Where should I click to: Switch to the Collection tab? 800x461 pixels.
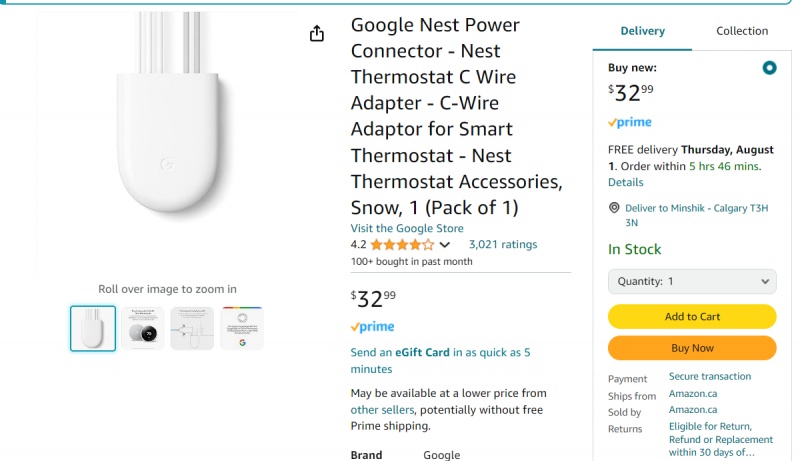click(742, 31)
